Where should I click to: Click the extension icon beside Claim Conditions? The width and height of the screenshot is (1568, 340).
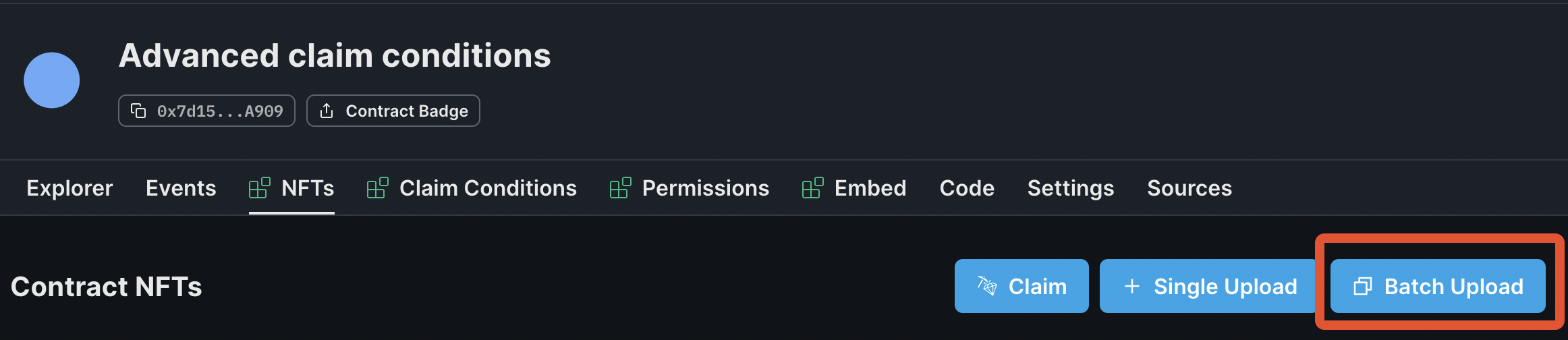[378, 188]
